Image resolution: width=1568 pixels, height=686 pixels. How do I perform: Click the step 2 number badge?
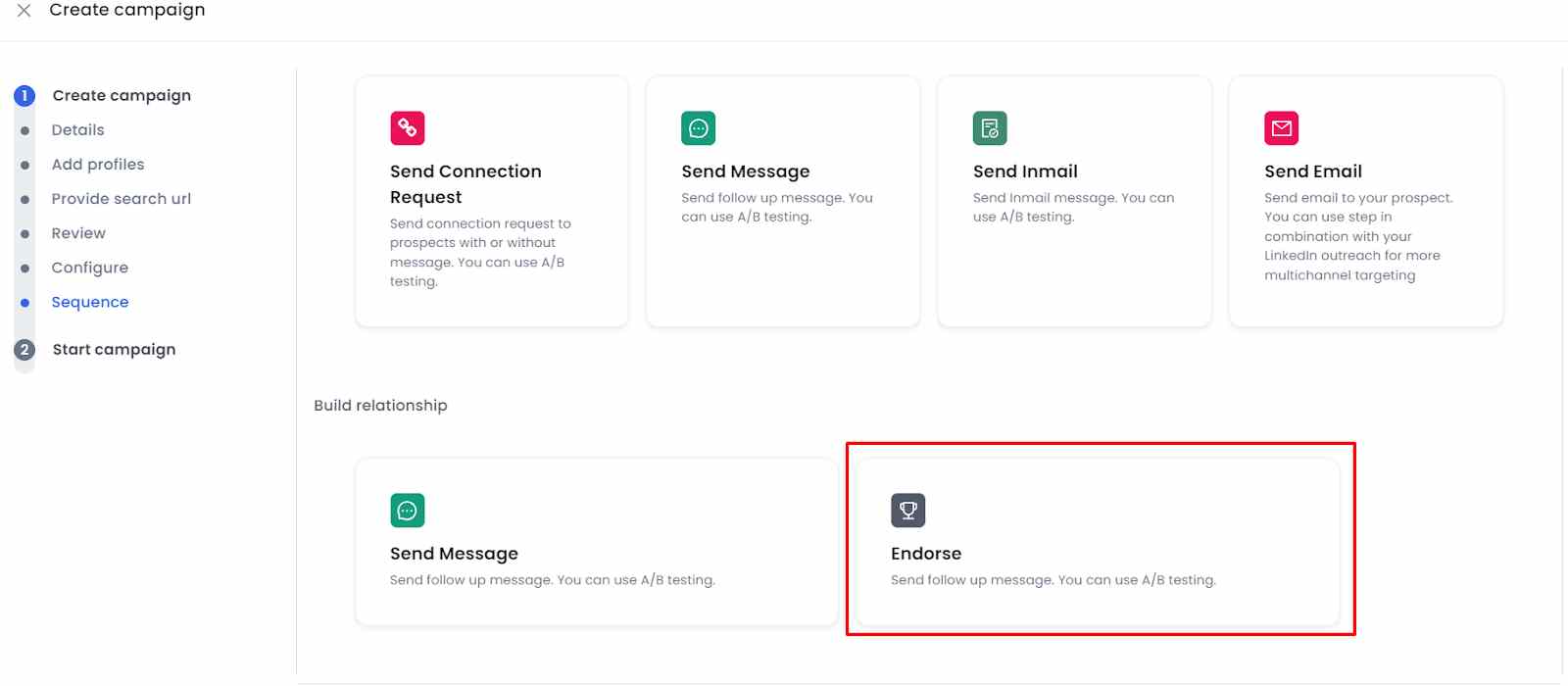[24, 350]
